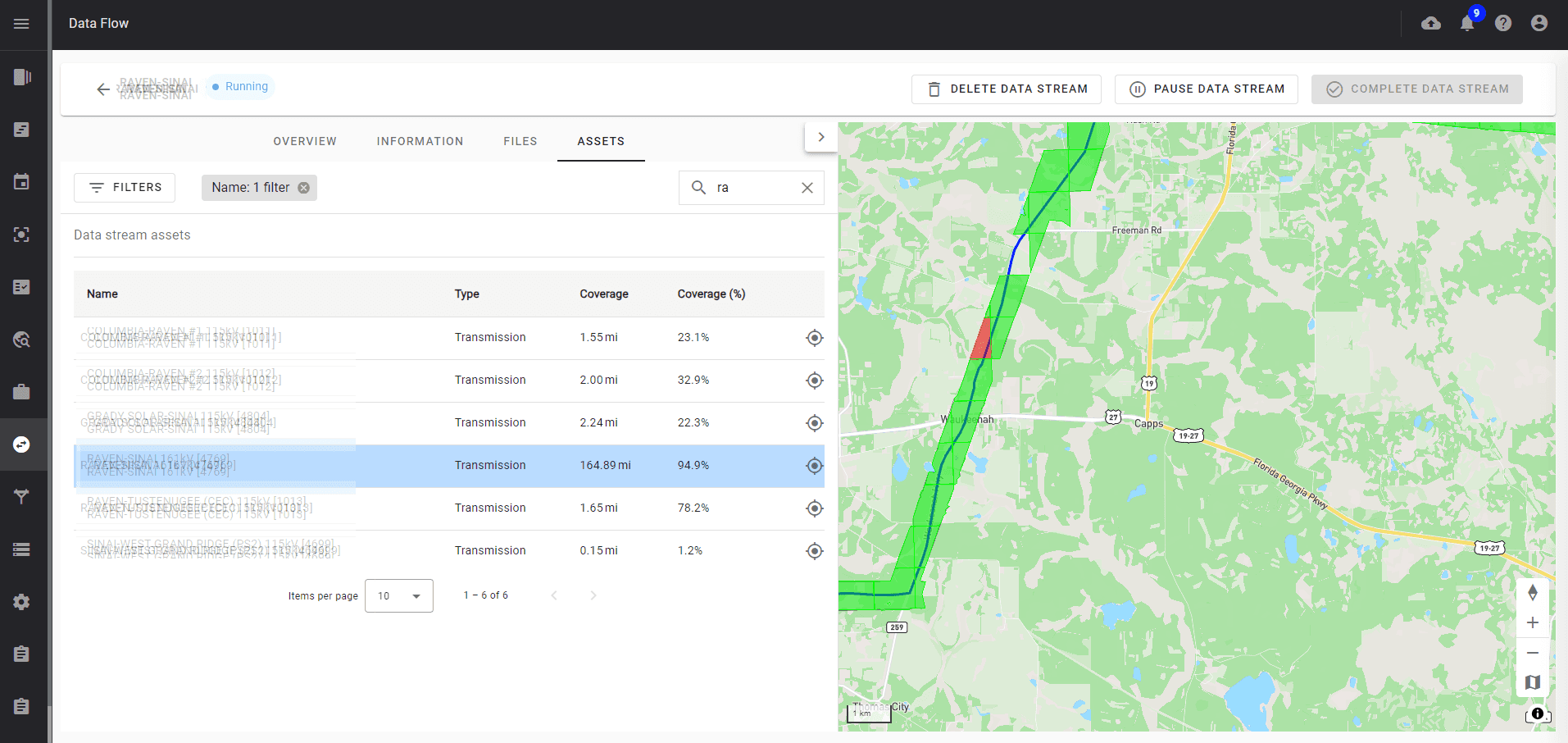This screenshot has width=1568, height=743.
Task: Locate the 94.9% coverage asset on map
Action: [814, 466]
